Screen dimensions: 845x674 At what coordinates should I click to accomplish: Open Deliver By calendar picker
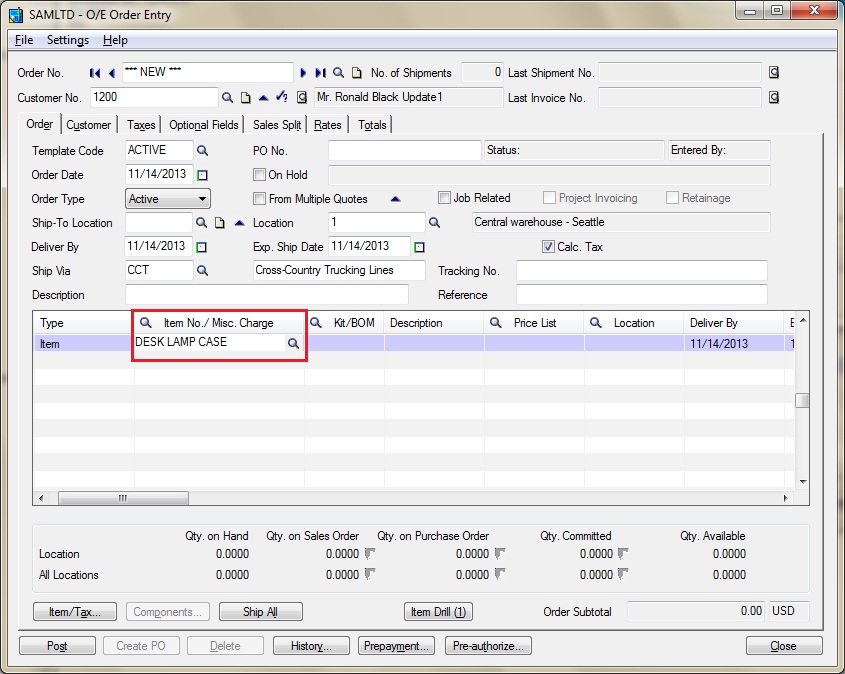coord(201,247)
